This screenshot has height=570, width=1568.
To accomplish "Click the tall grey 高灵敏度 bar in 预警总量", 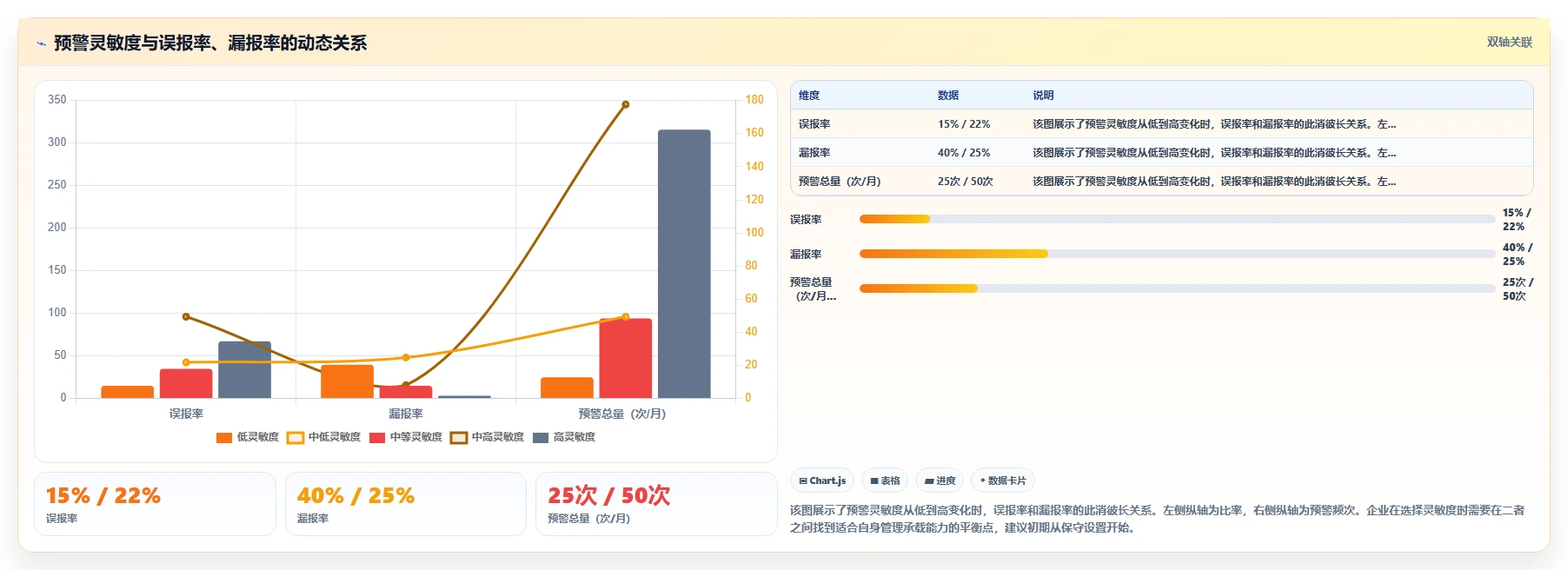I will tap(684, 264).
